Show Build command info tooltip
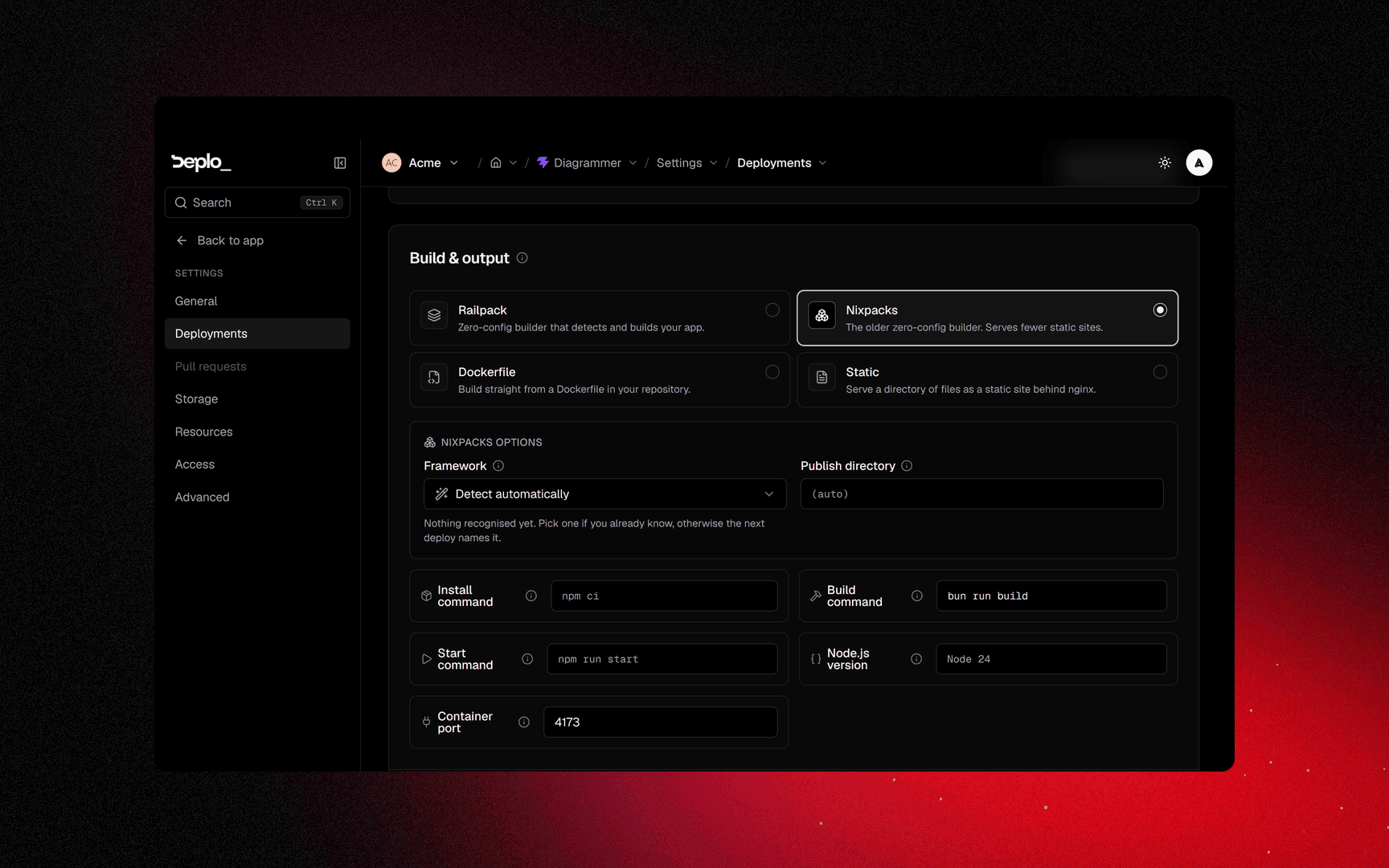Viewport: 1389px width, 868px height. click(x=917, y=596)
